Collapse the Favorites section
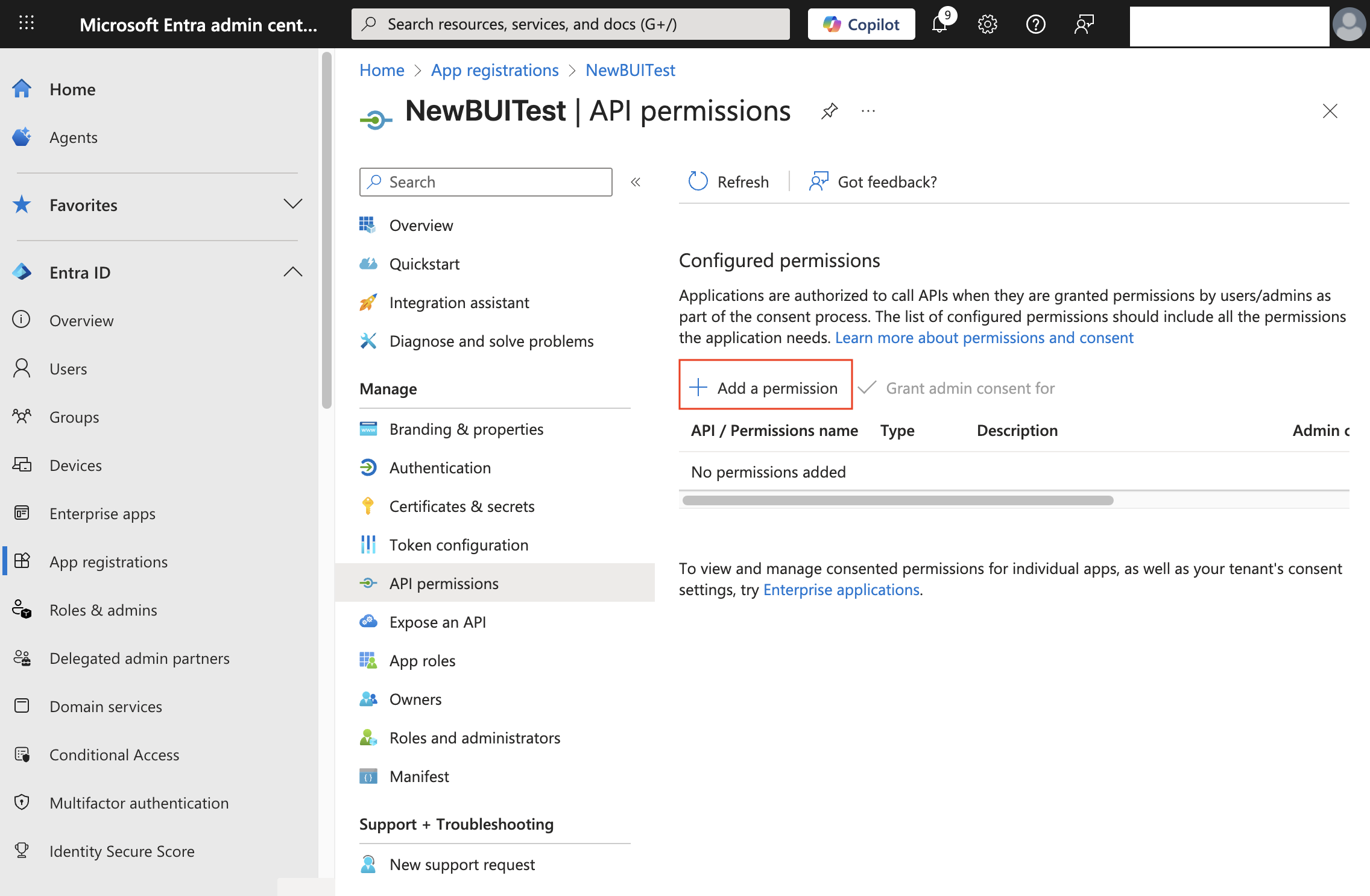Image resolution: width=1370 pixels, height=896 pixels. point(293,204)
